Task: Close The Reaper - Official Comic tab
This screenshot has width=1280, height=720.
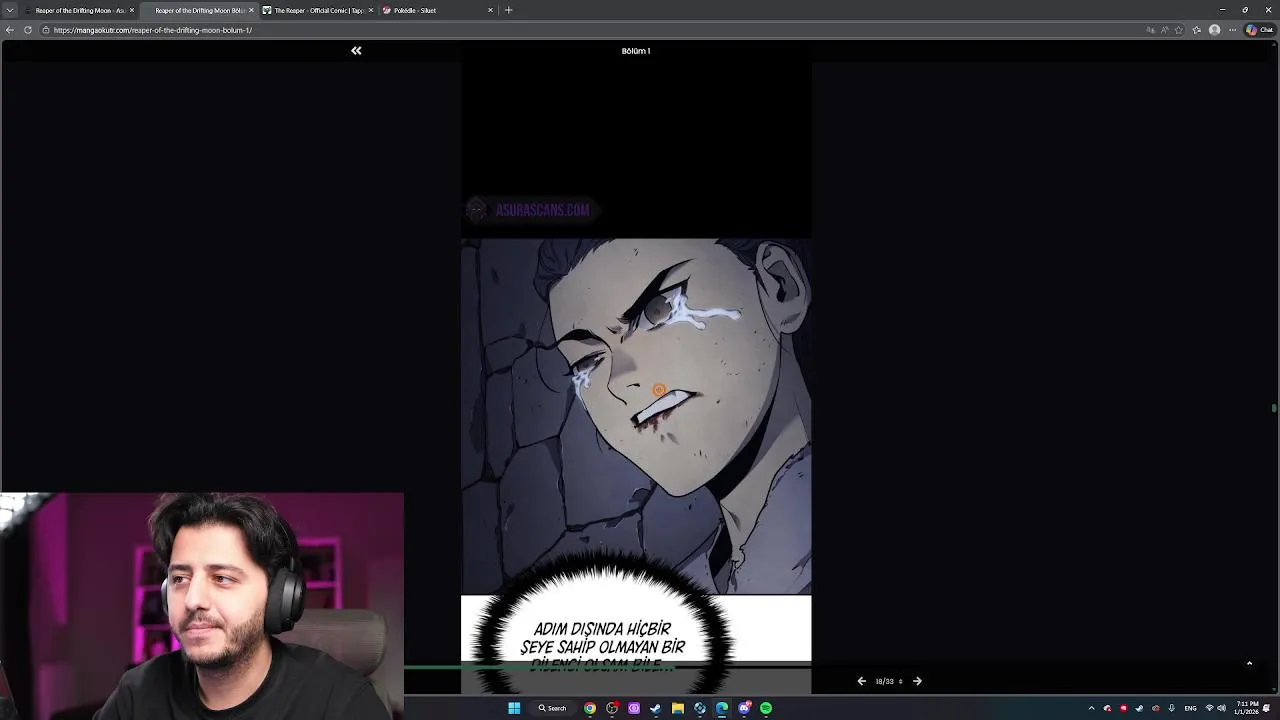Action: click(371, 10)
